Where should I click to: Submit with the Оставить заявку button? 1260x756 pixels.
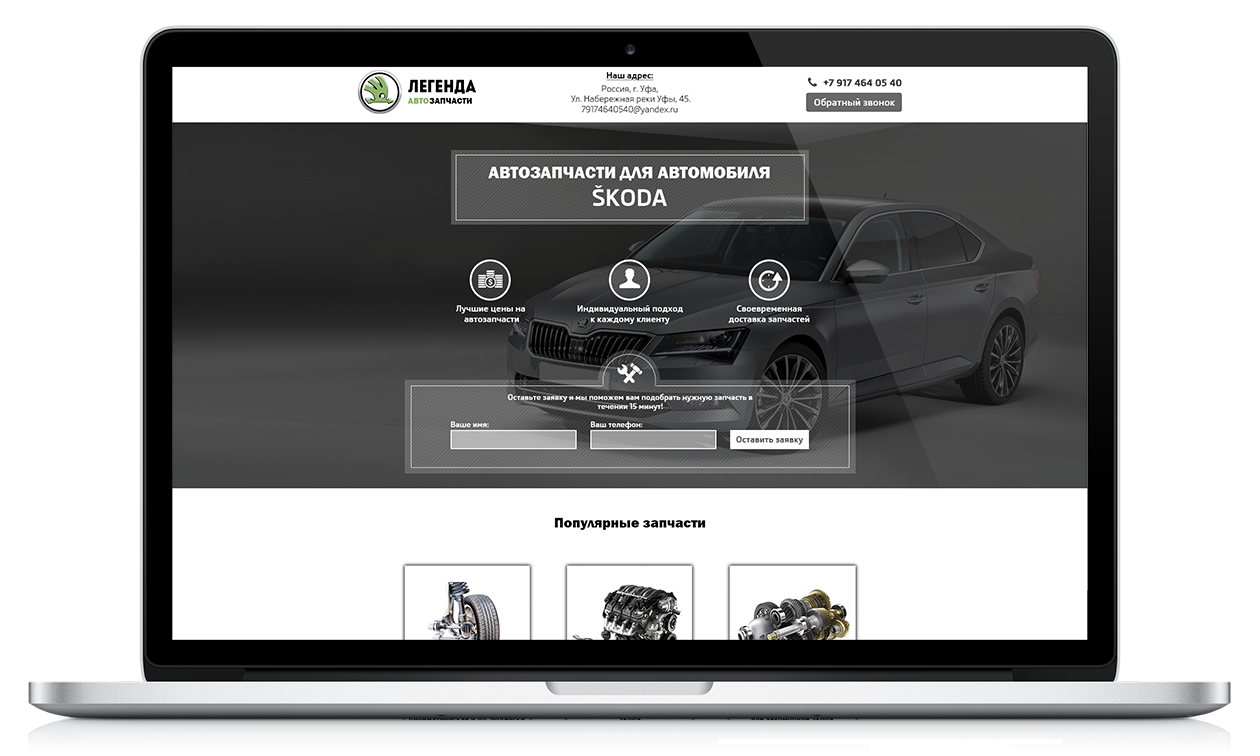point(769,439)
